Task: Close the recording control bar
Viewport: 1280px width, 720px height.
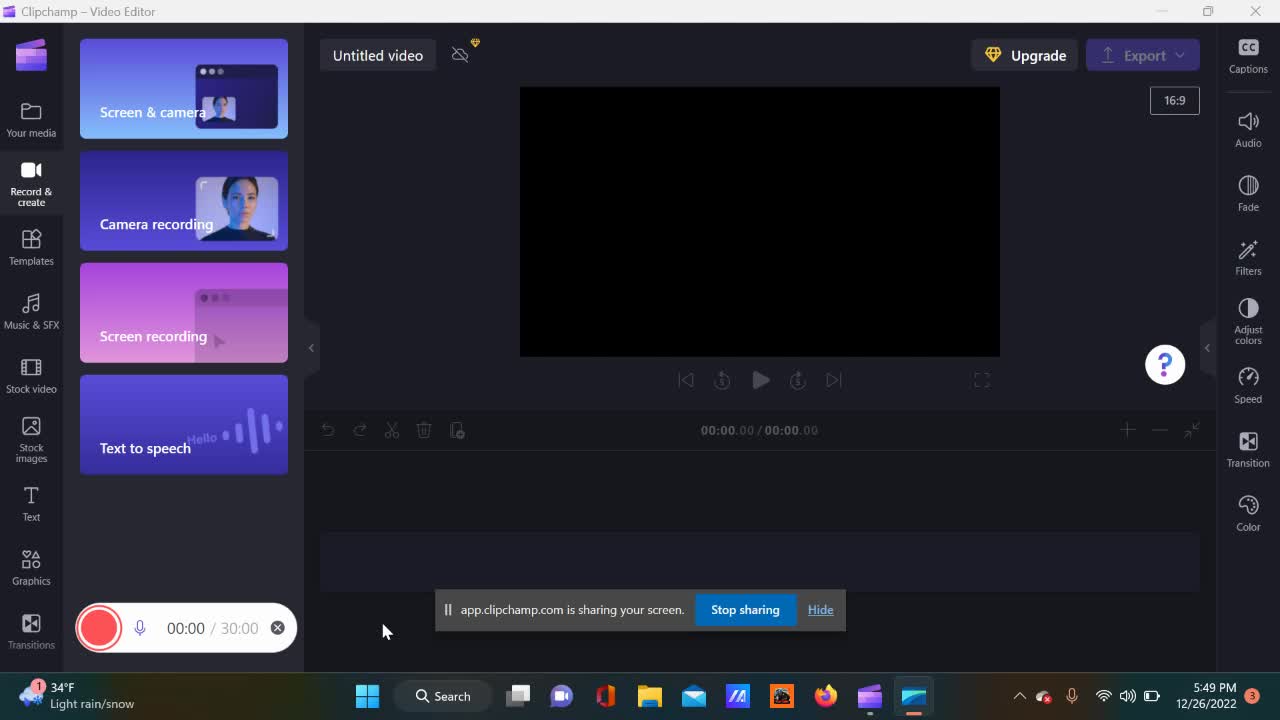Action: 277,628
